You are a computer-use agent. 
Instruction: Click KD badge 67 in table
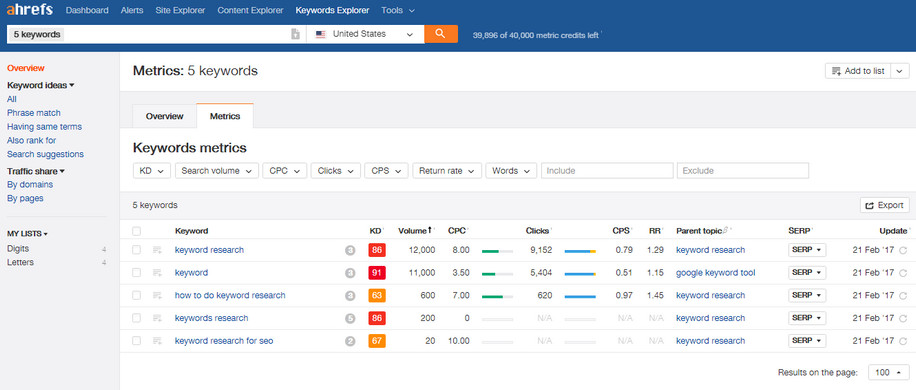coord(377,341)
